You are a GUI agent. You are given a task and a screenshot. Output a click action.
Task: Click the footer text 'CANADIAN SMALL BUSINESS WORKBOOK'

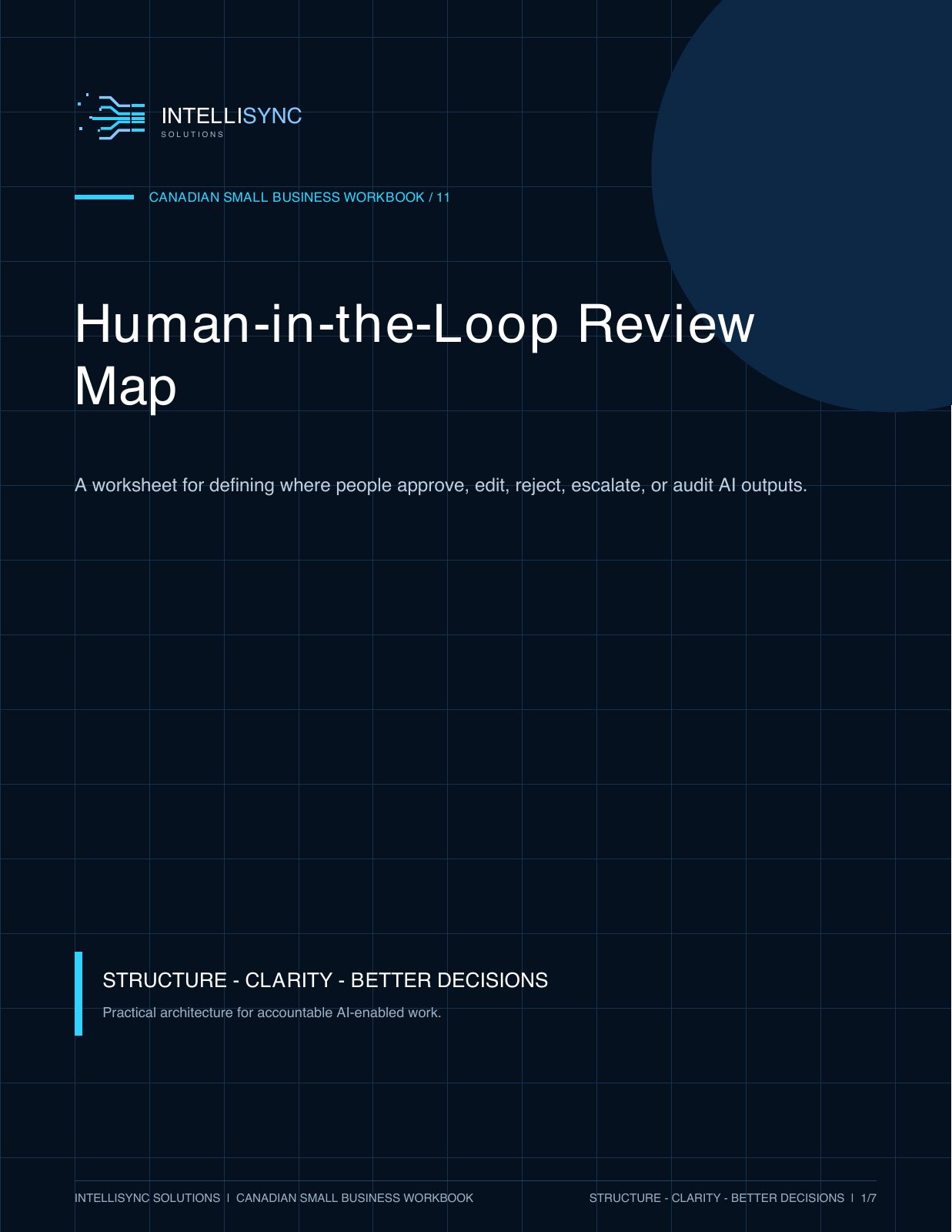(x=355, y=1198)
